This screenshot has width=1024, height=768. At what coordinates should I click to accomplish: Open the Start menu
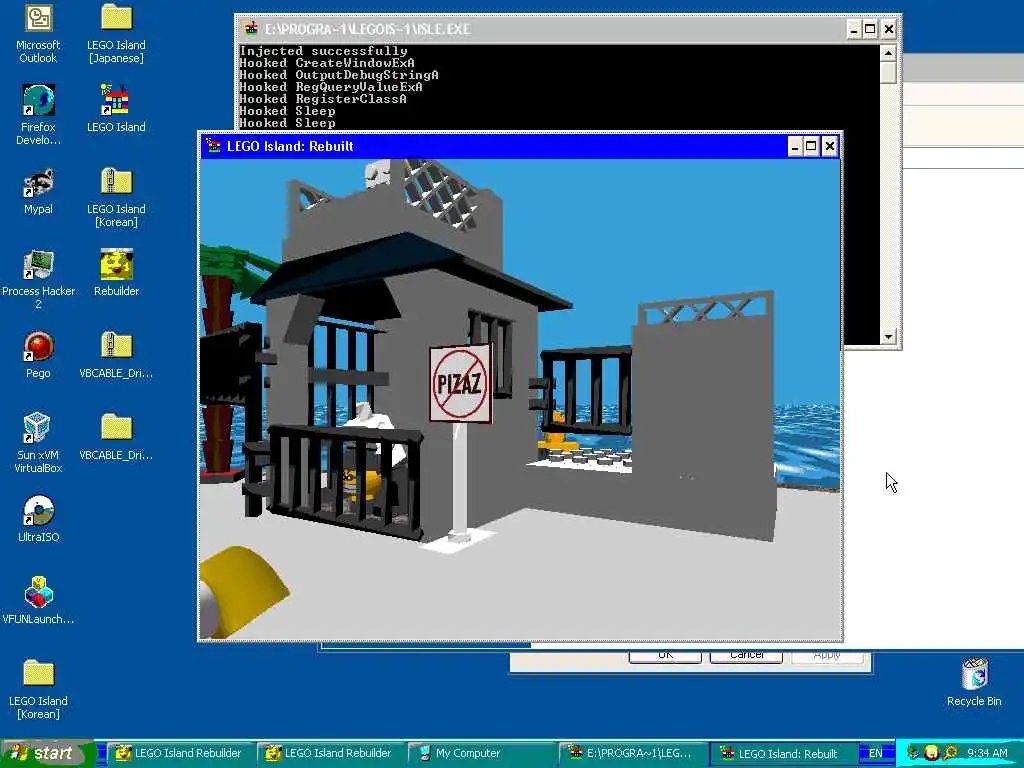point(47,753)
